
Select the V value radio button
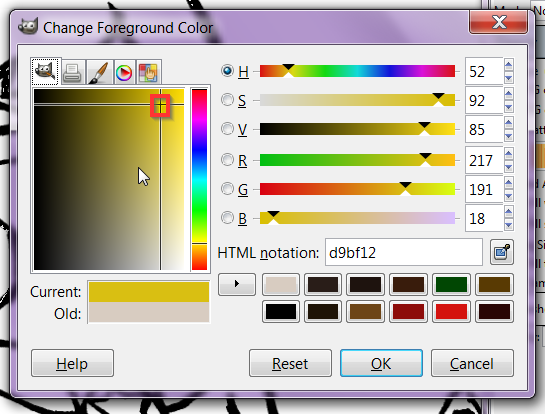pyautogui.click(x=227, y=129)
